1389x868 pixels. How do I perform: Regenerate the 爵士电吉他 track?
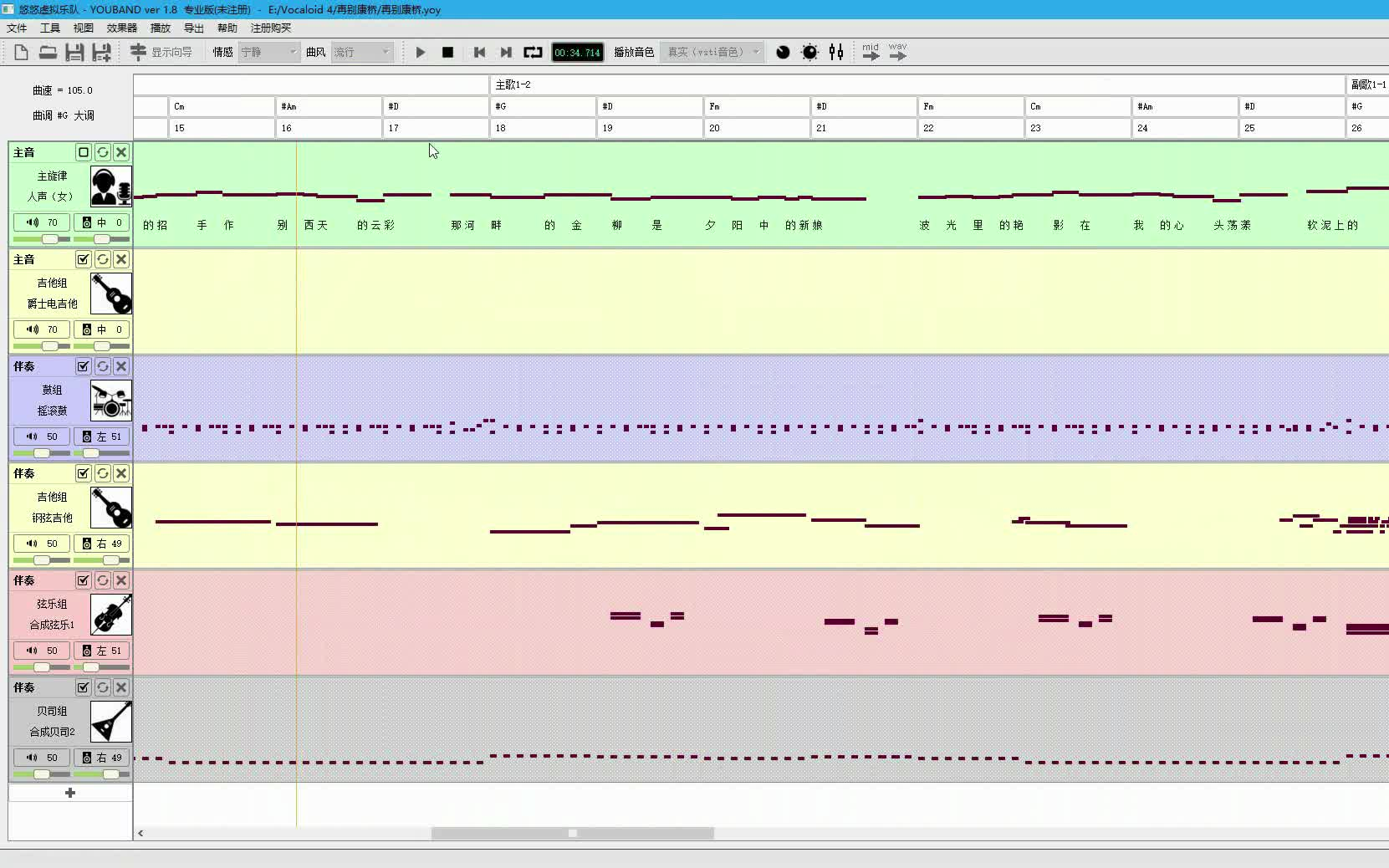(102, 259)
